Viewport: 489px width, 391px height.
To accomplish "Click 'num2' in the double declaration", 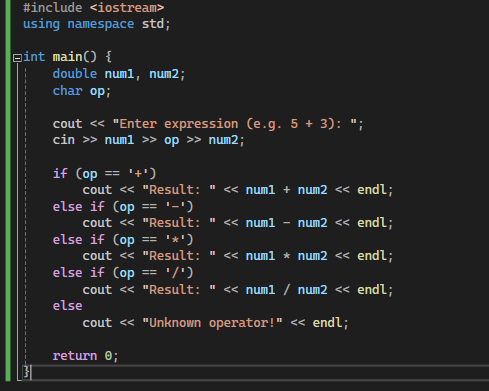I will coord(164,74).
